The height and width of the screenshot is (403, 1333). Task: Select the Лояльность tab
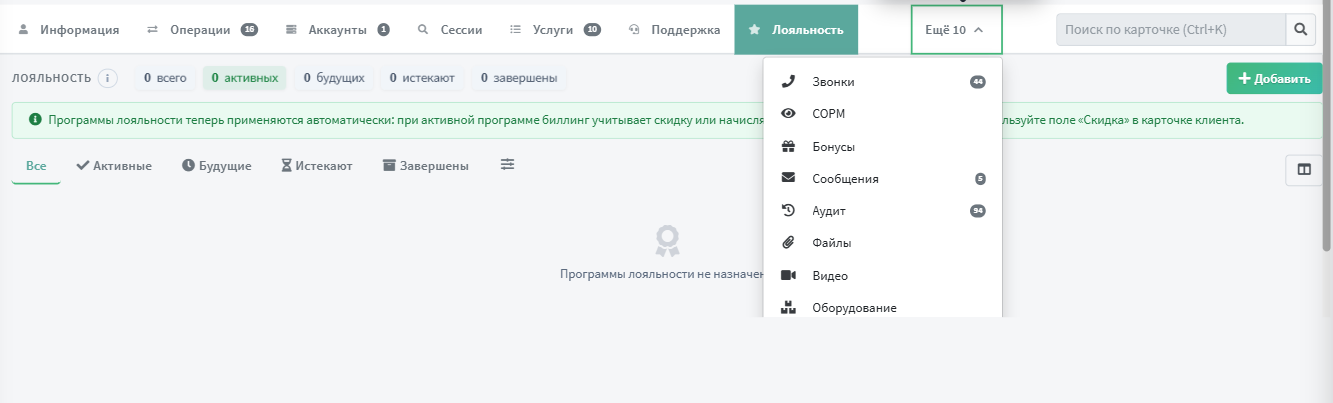click(796, 30)
